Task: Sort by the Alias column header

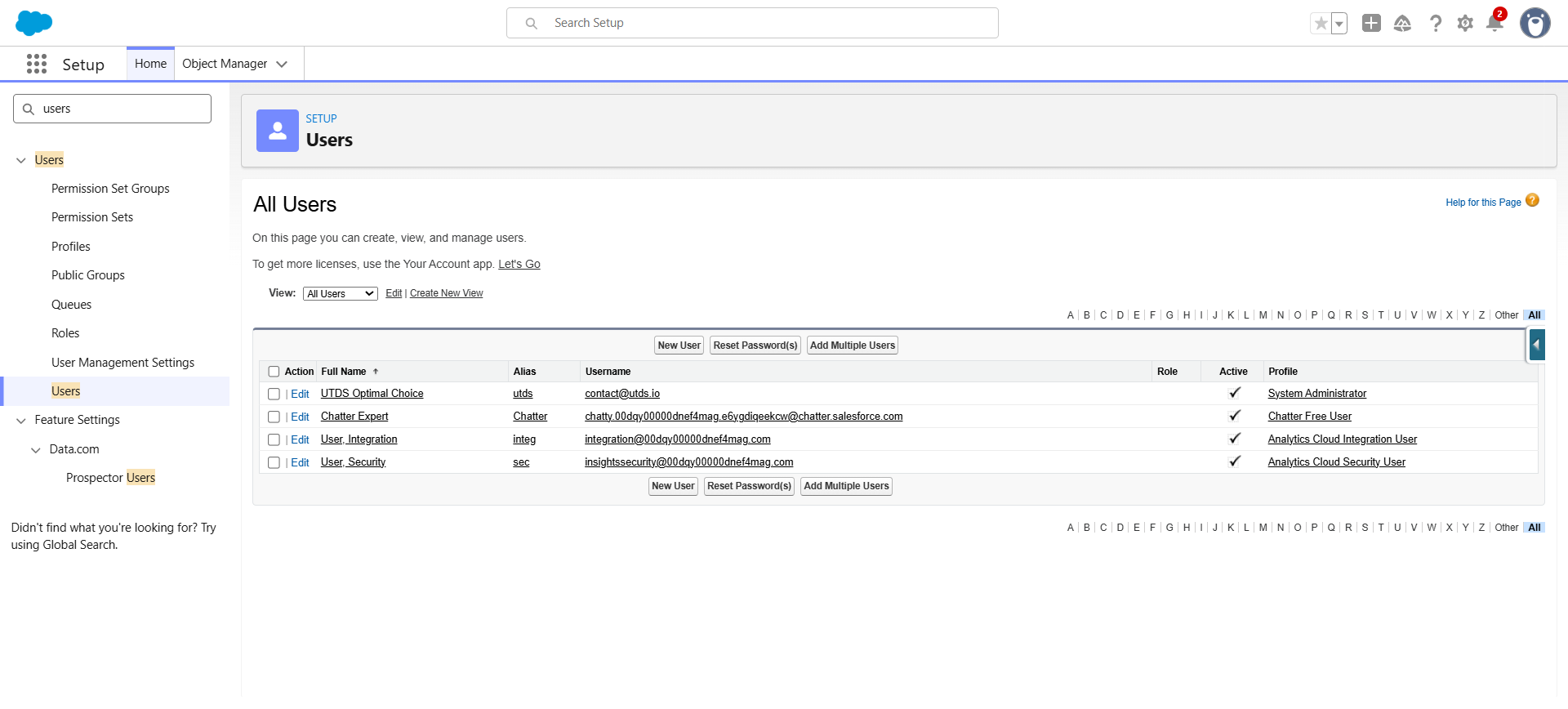Action: tap(524, 372)
